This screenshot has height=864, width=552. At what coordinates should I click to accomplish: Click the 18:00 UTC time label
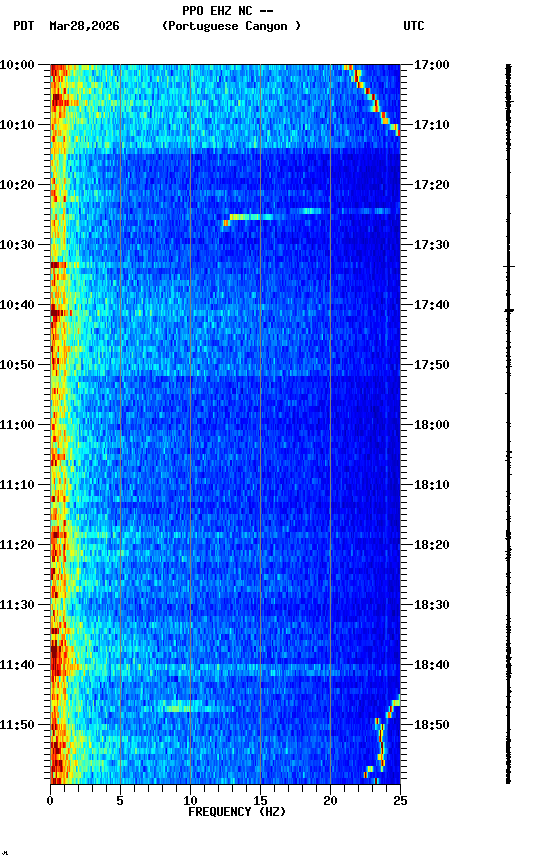[x=432, y=425]
